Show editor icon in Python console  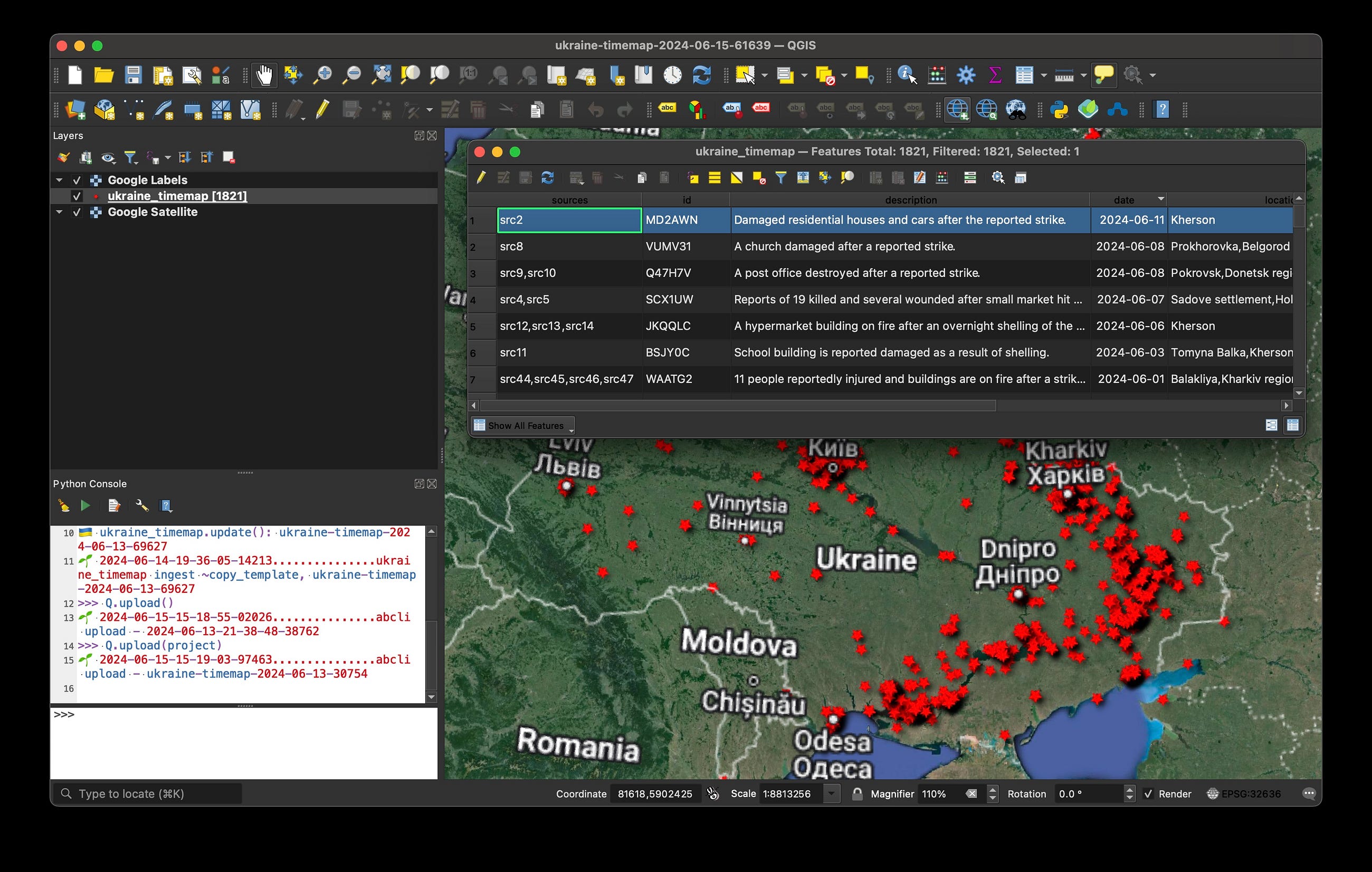point(114,505)
